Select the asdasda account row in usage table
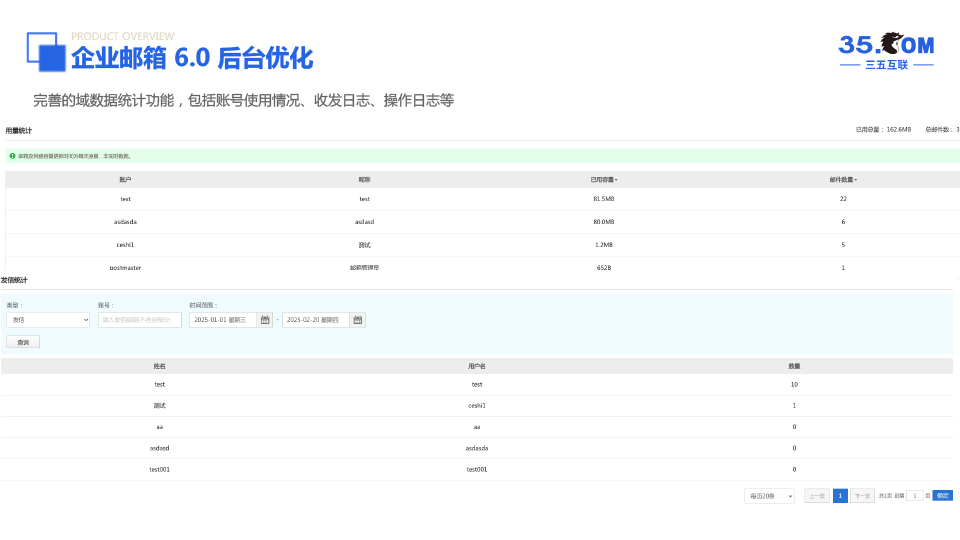The height and width of the screenshot is (540, 960). click(x=125, y=222)
